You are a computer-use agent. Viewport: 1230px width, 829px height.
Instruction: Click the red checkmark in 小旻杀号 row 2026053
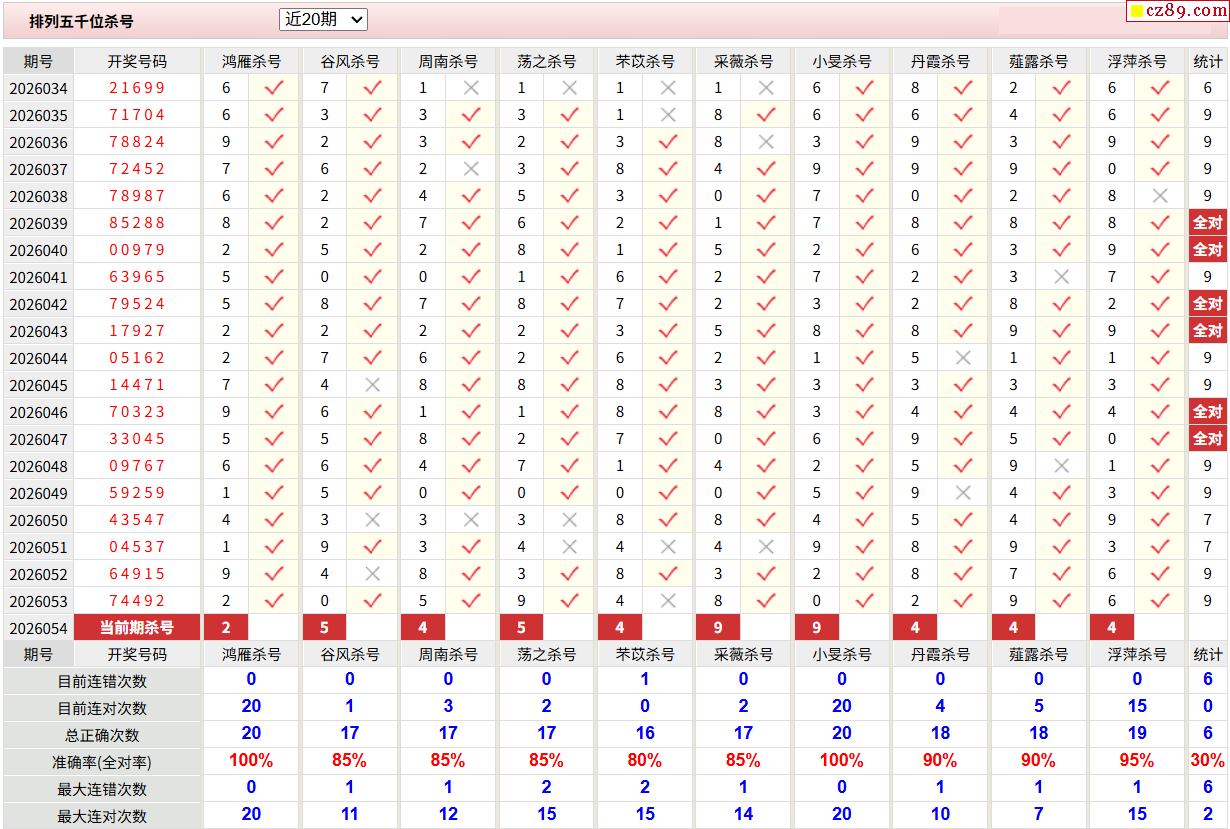point(864,601)
